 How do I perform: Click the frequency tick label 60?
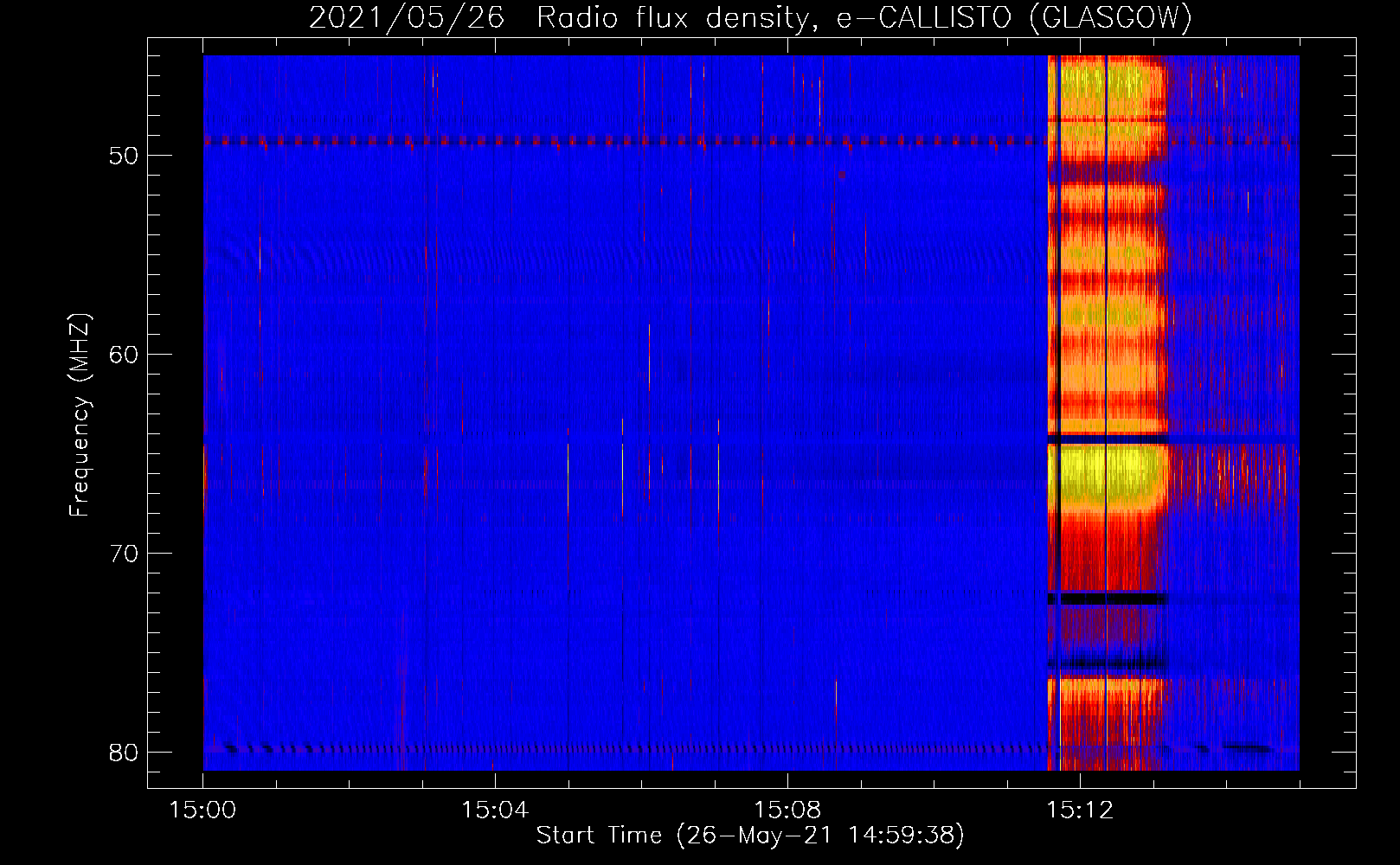click(124, 355)
